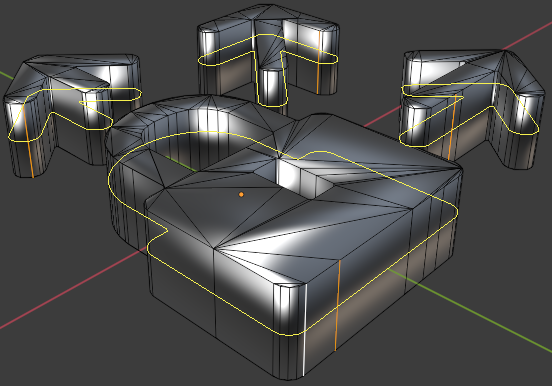This screenshot has height=386, width=552.
Task: Click the orange vertical edge on right arrow
Action: [x=452, y=127]
